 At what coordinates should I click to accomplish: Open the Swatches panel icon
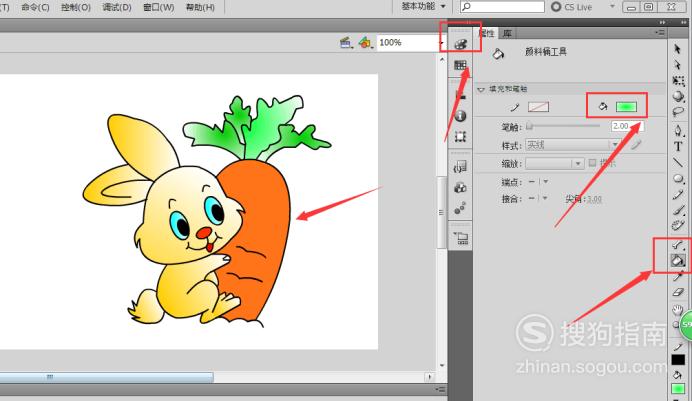click(x=460, y=65)
